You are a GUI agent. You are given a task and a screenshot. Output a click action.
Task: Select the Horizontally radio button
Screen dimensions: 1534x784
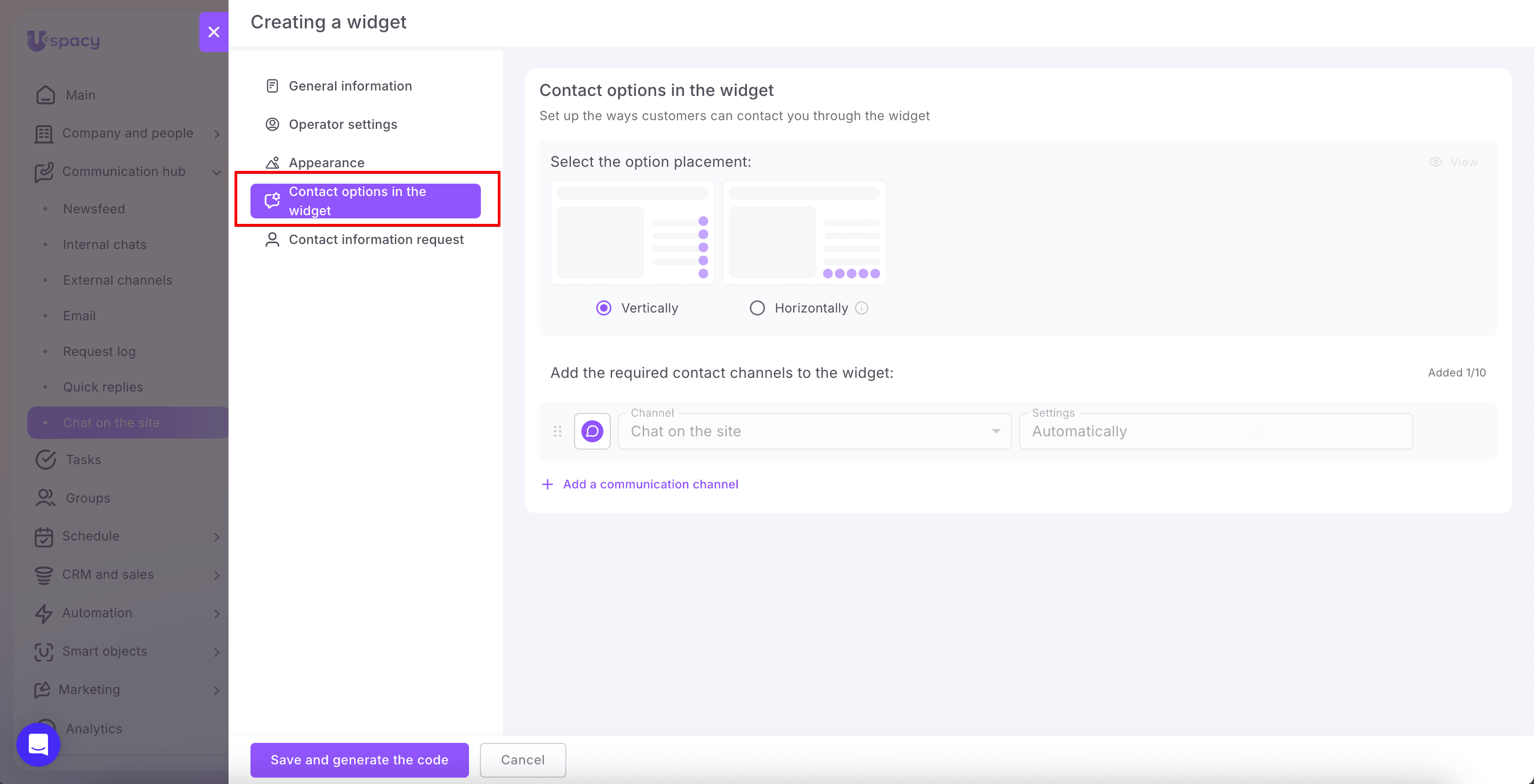[757, 308]
